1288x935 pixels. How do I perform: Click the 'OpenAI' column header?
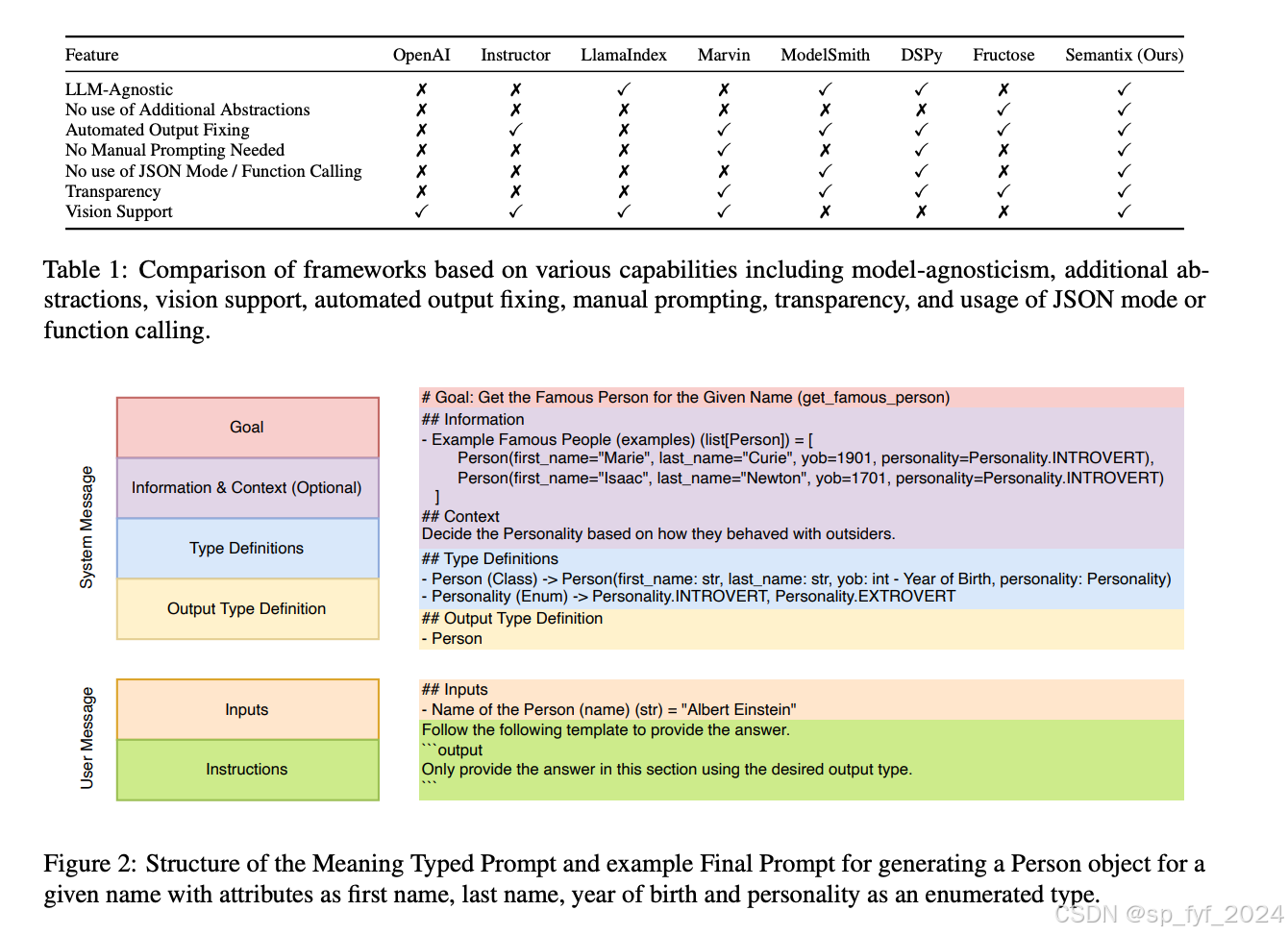421,55
